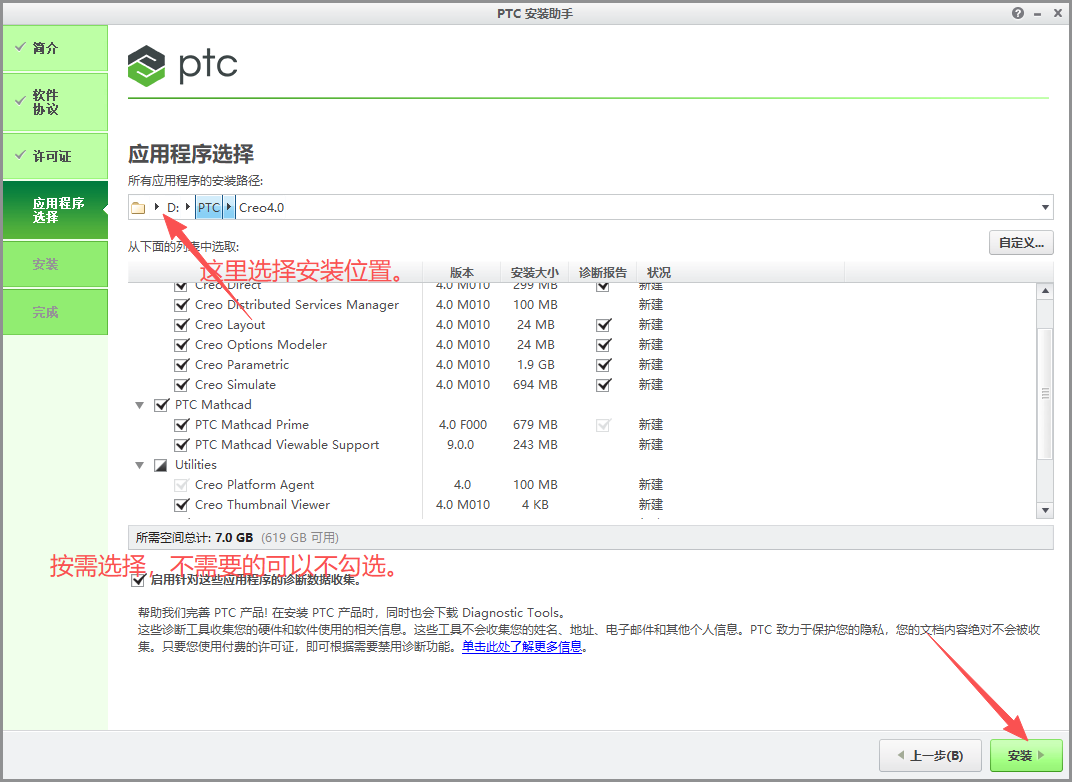
Task: Click the PTC logo
Action: (183, 65)
